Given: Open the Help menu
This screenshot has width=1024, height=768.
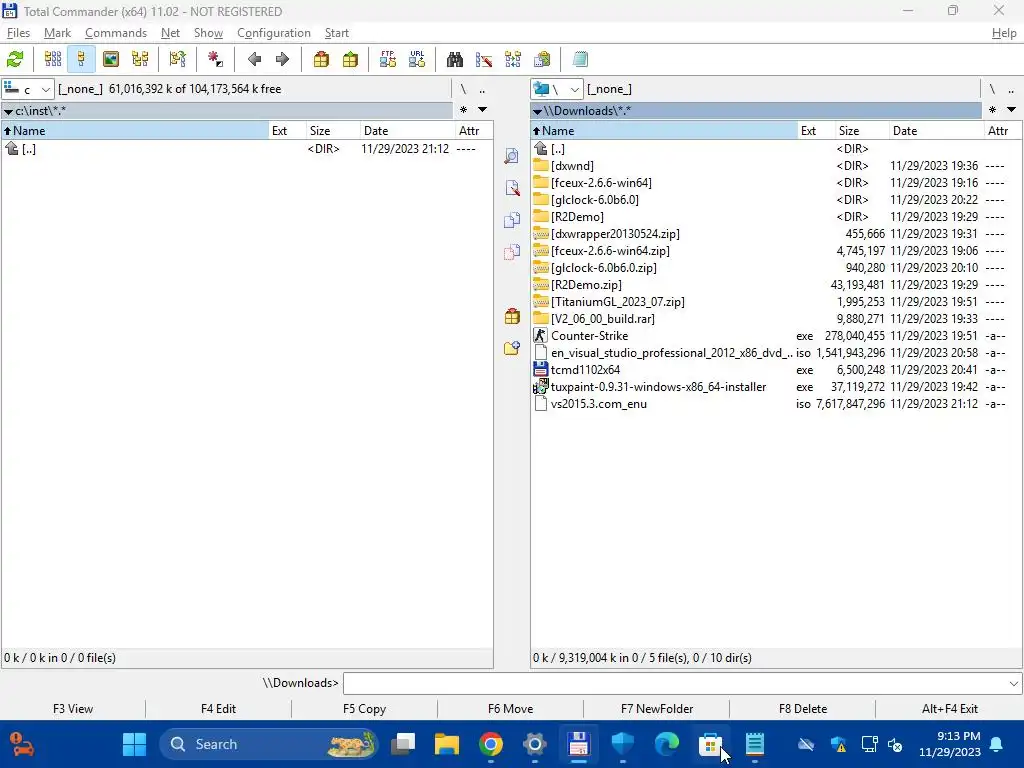Looking at the screenshot, I should click(x=1004, y=33).
